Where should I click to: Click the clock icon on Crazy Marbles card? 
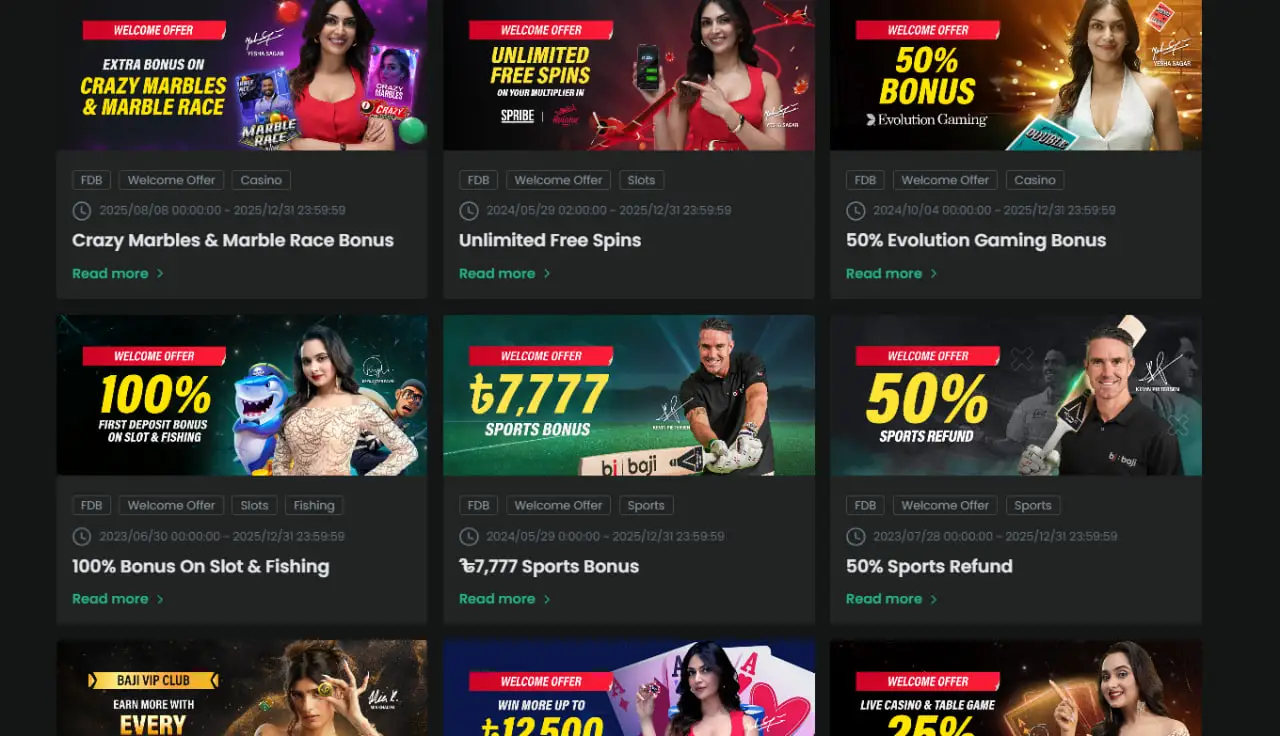click(x=81, y=211)
